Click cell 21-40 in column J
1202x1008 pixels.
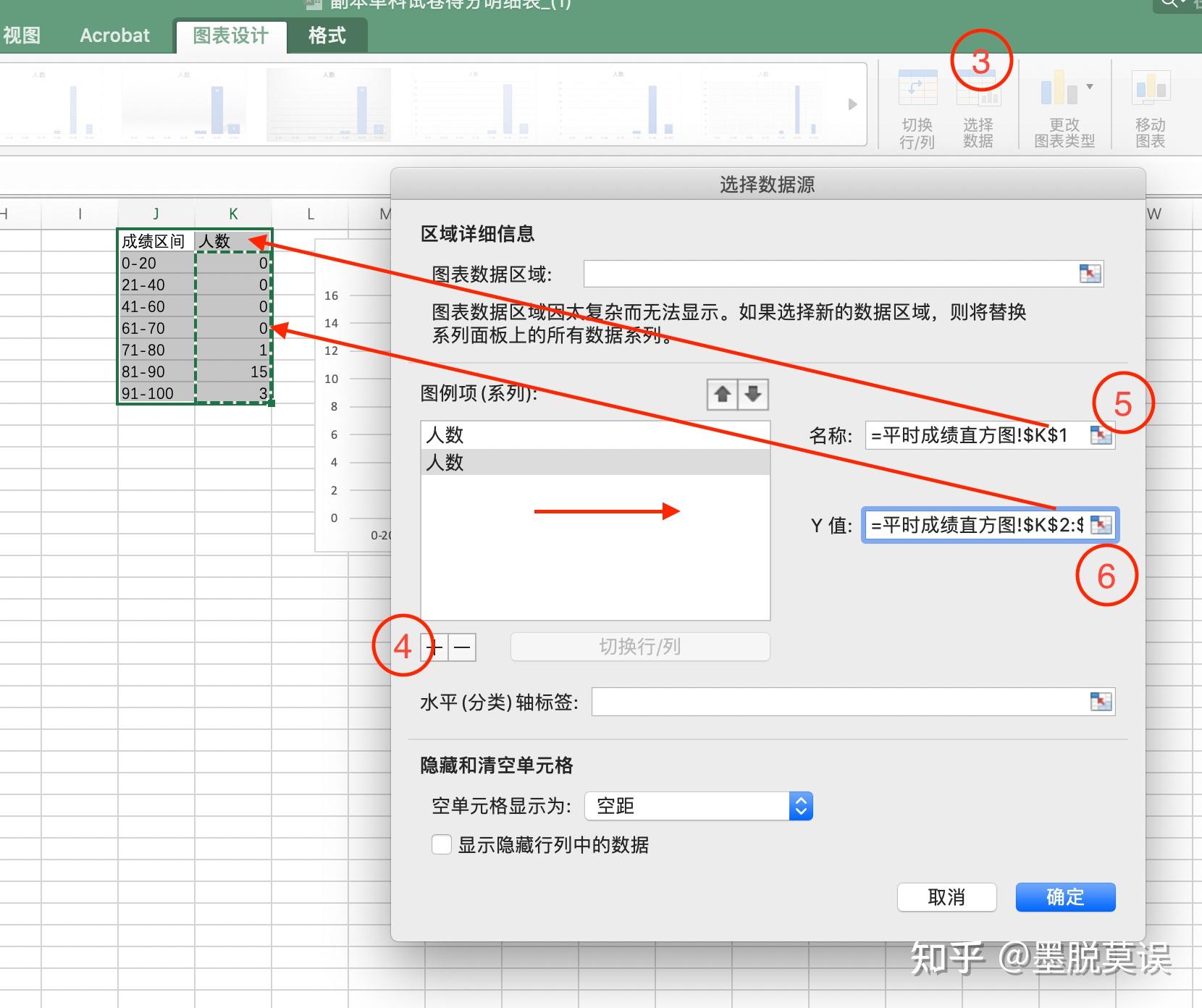[x=156, y=285]
